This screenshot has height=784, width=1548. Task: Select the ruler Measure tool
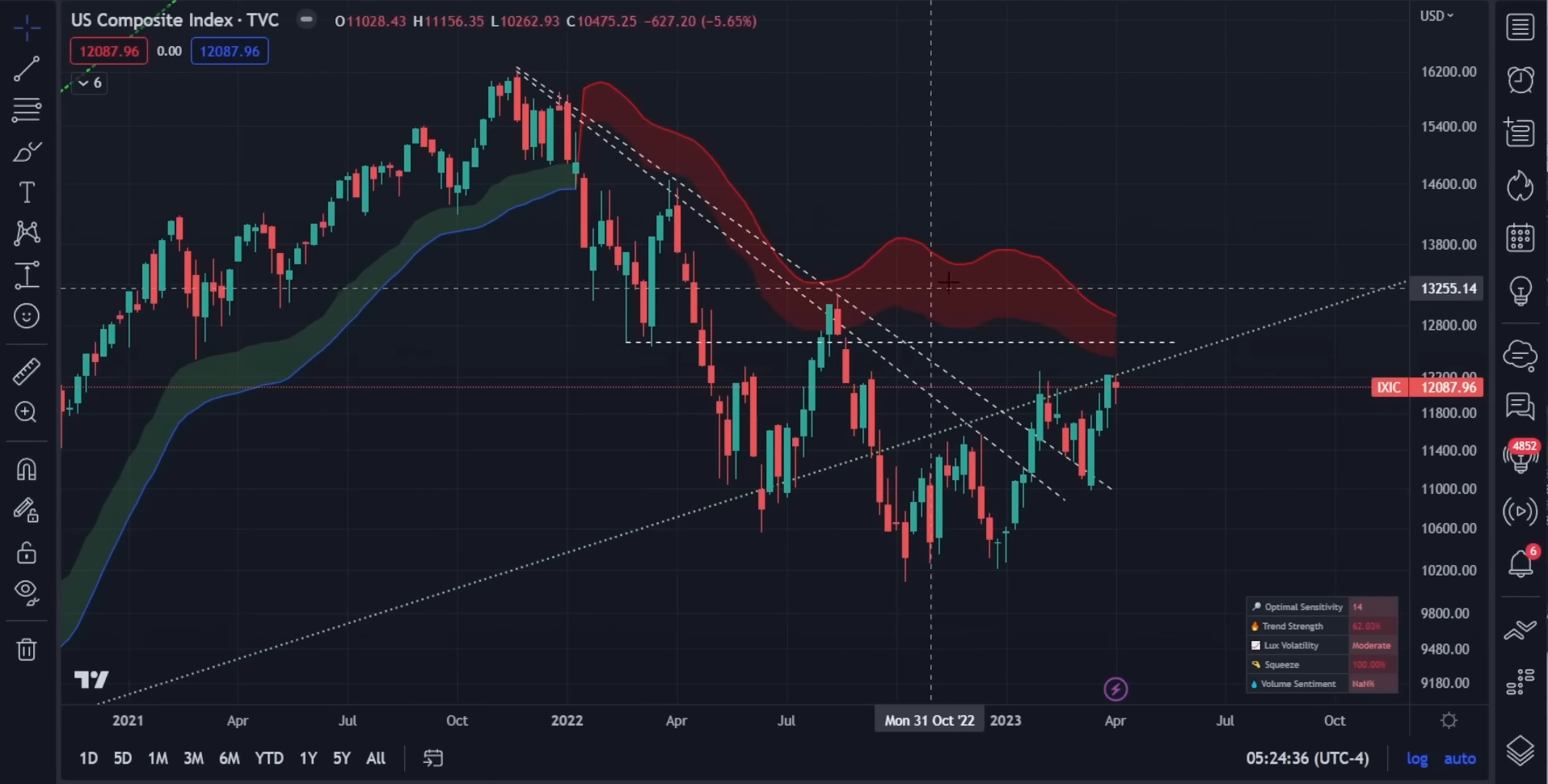[27, 371]
